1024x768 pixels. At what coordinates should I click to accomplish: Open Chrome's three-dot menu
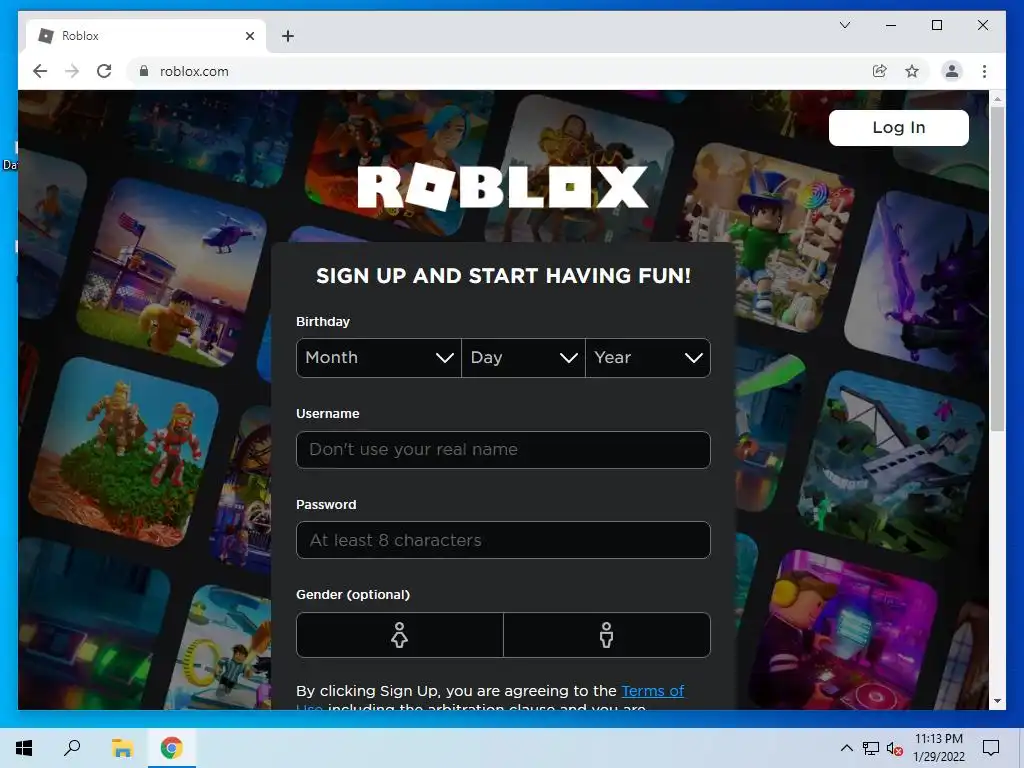click(x=984, y=71)
